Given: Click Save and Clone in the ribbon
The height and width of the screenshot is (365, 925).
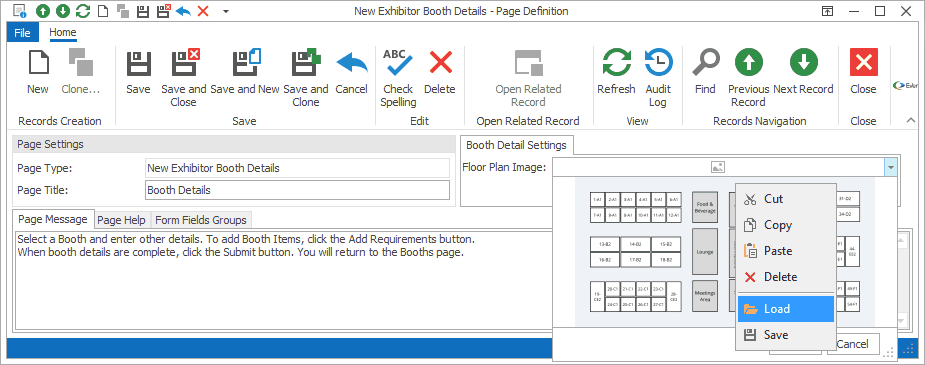Looking at the screenshot, I should pyautogui.click(x=306, y=78).
